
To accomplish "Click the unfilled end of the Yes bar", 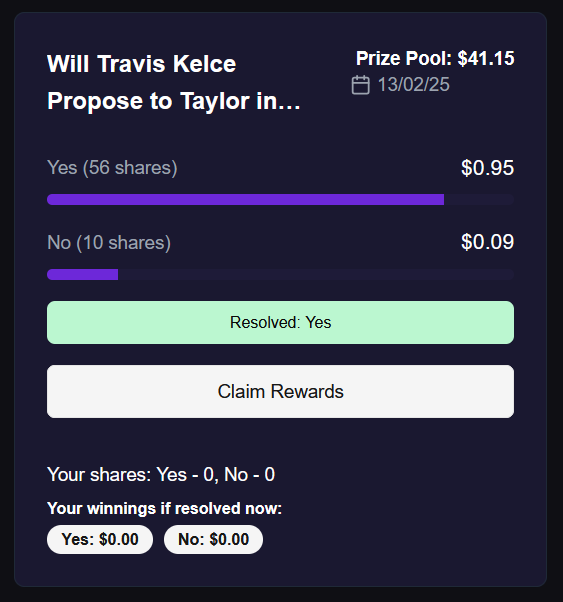I will pos(479,200).
